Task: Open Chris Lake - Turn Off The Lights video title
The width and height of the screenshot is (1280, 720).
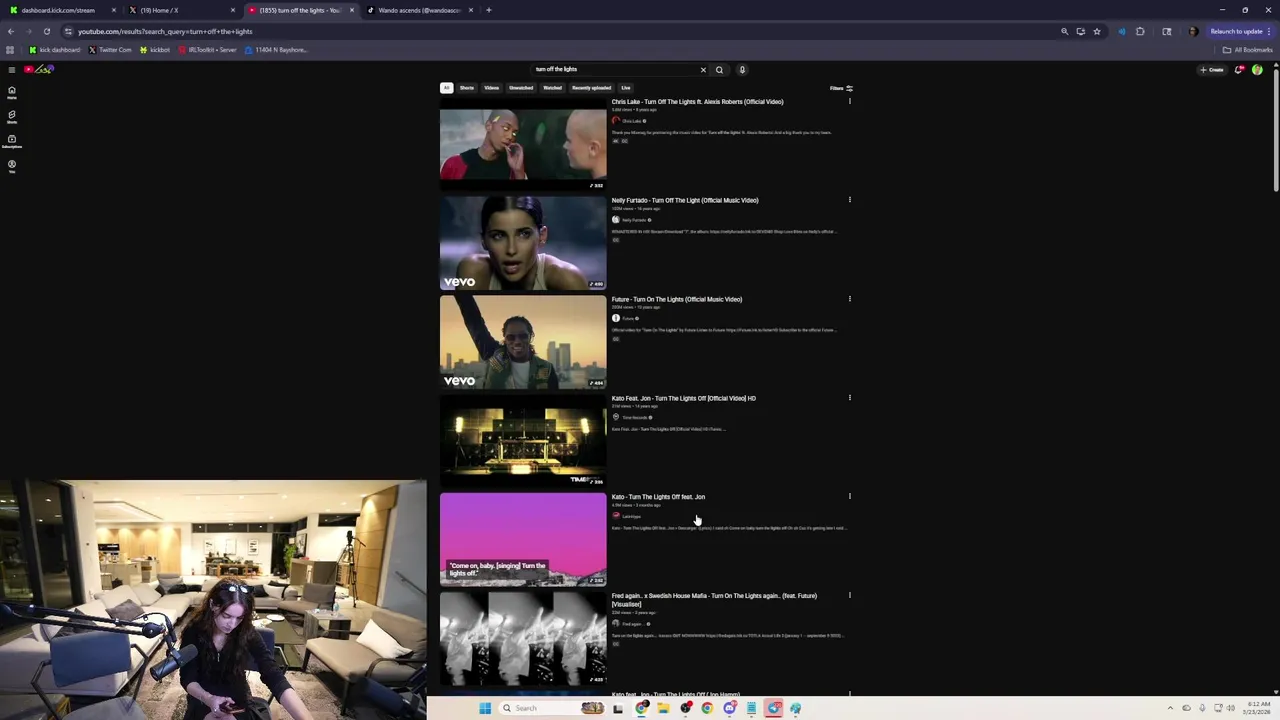Action: click(x=697, y=102)
